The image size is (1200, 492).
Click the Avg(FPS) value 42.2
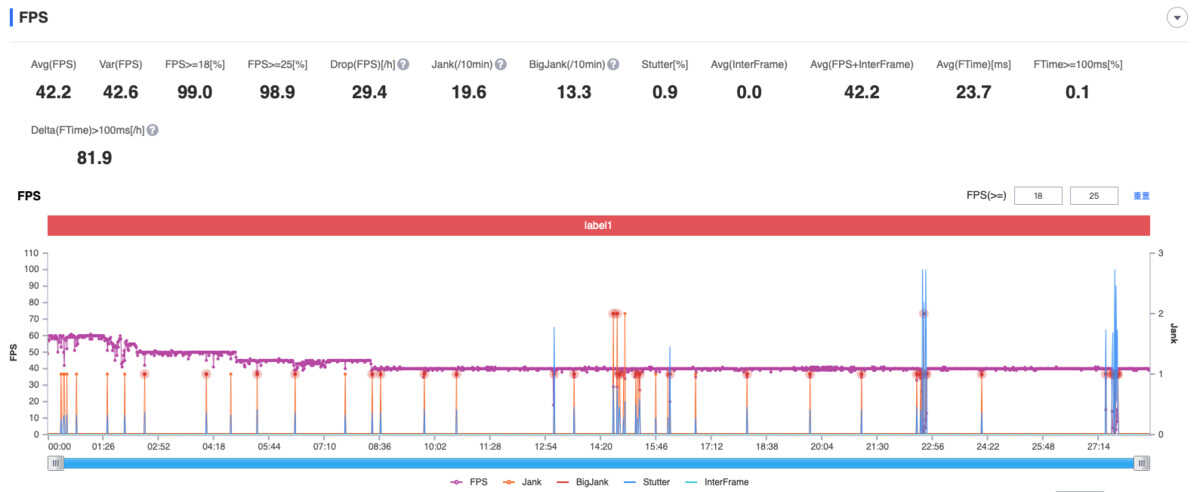coord(53,92)
